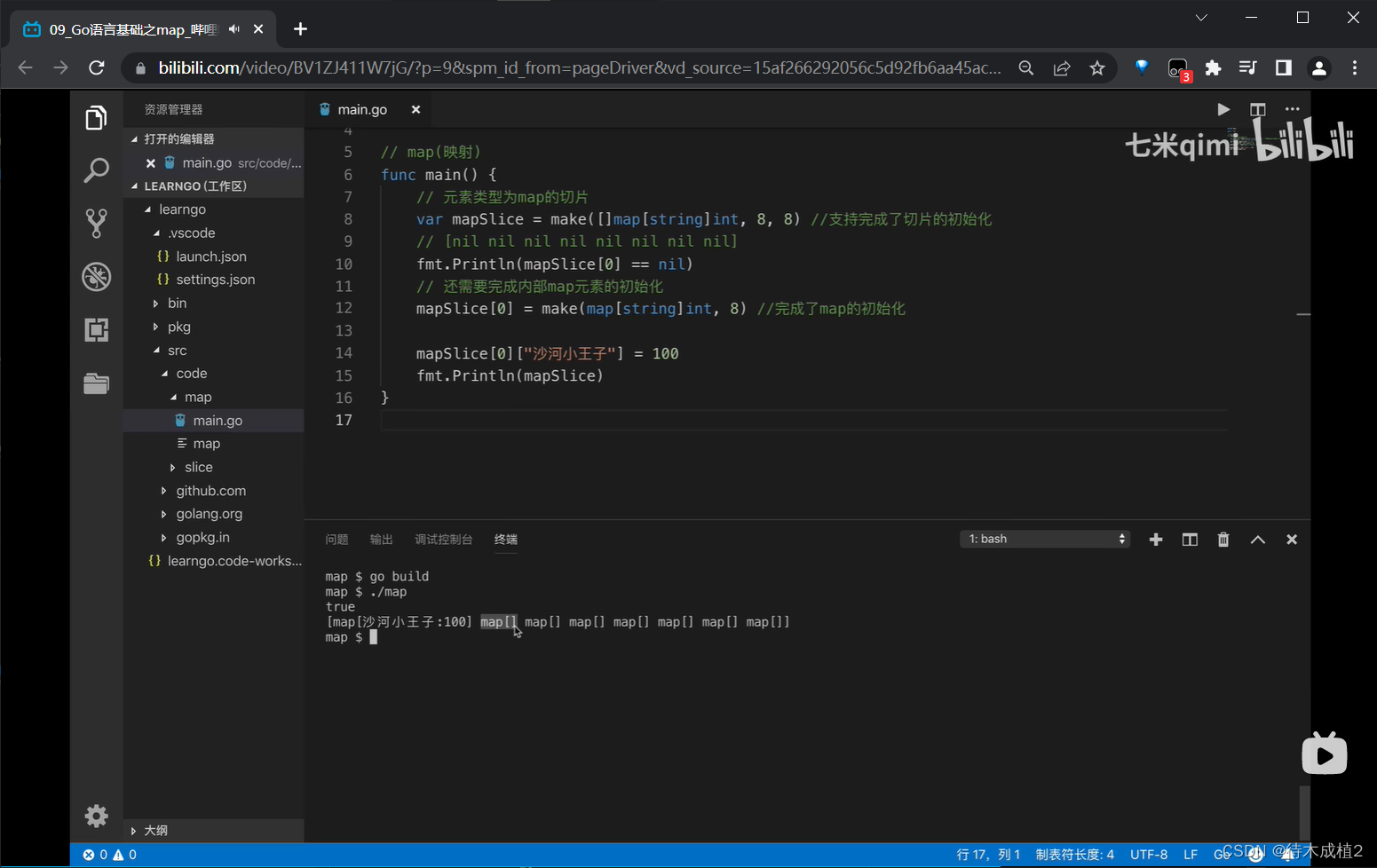The width and height of the screenshot is (1377, 868).
Task: Select the bilibili video browser tab
Action: point(142,29)
